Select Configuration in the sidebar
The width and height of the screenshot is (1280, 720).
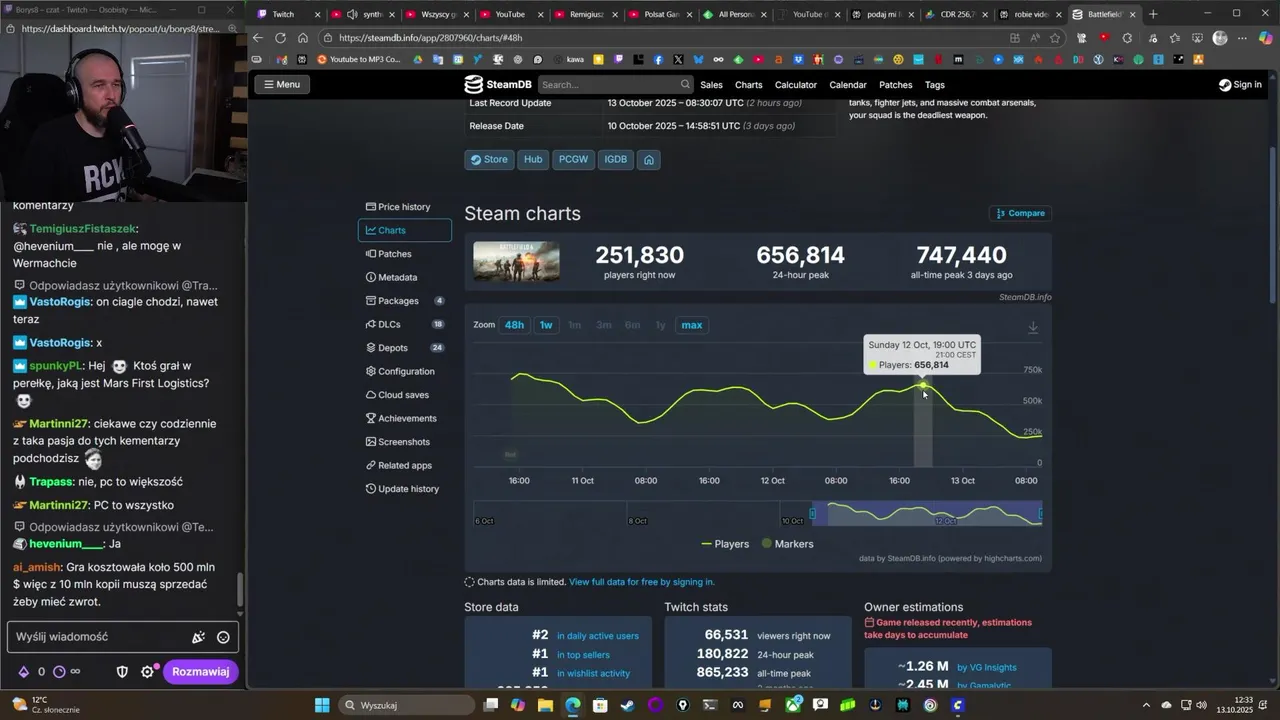[404, 371]
